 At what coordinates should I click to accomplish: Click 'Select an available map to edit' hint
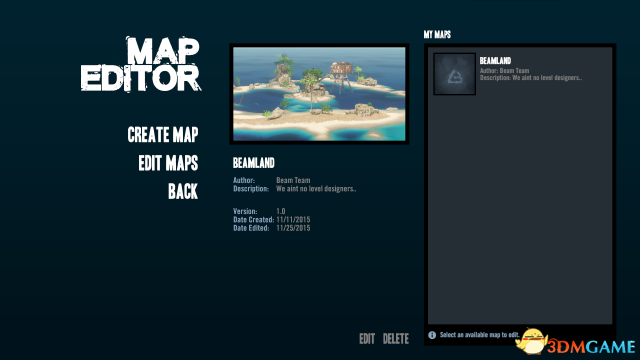(x=479, y=335)
